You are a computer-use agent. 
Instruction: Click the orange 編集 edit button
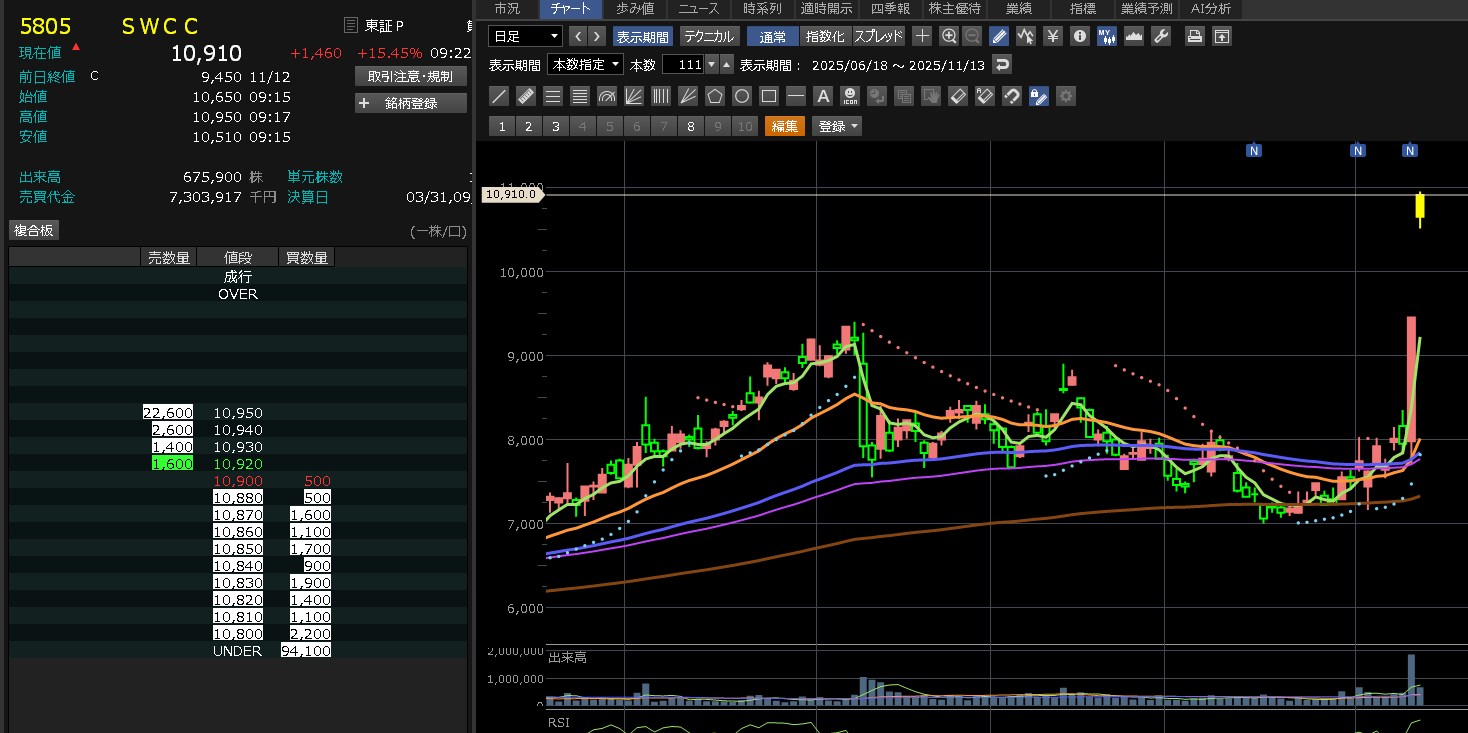[785, 126]
